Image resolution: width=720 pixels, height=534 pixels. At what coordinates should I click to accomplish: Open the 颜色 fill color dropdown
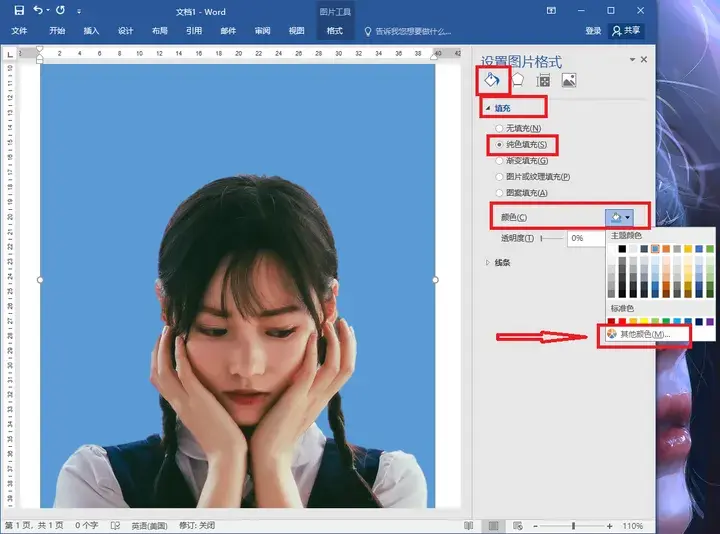[x=620, y=217]
